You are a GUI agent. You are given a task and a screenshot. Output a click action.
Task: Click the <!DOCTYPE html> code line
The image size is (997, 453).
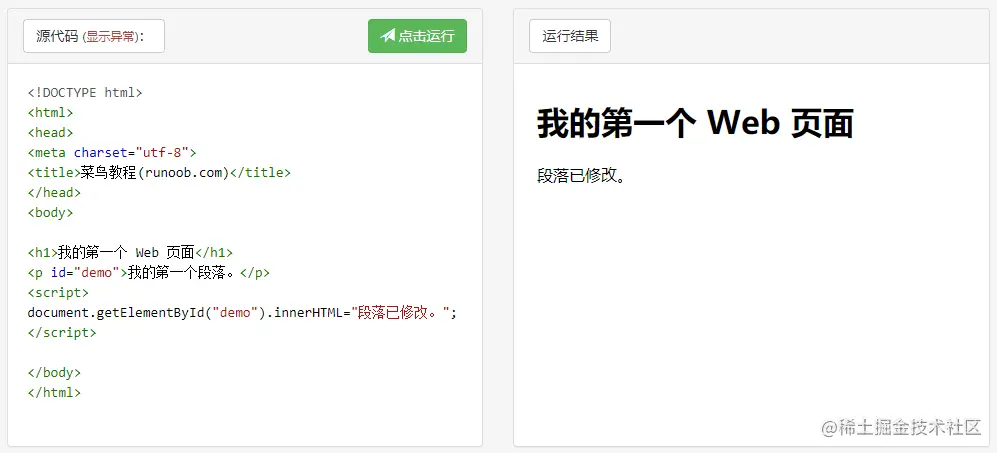[85, 93]
